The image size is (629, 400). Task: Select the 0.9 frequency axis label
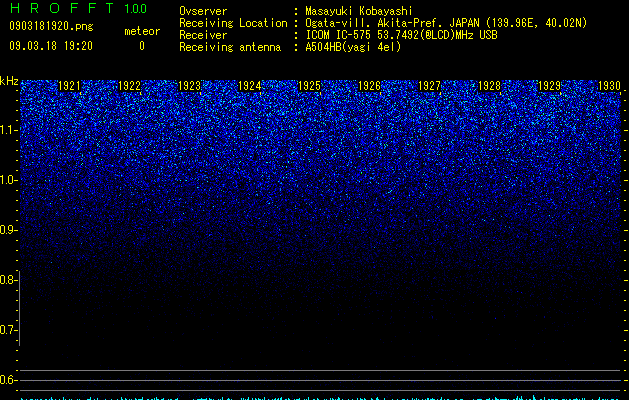[8, 230]
